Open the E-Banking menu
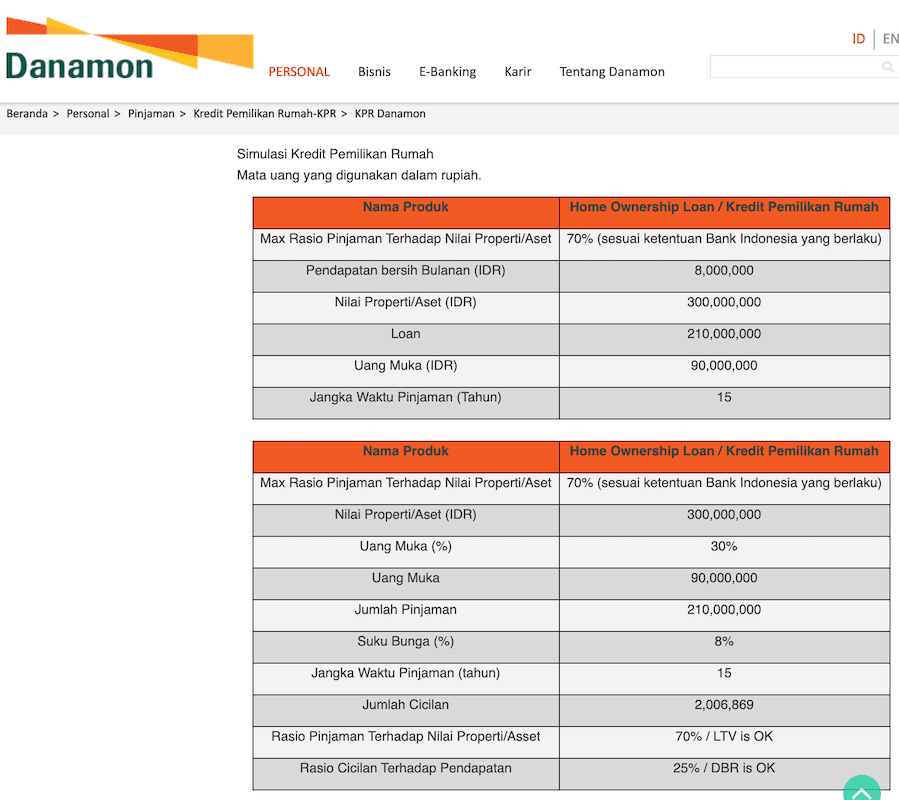This screenshot has width=899, height=800. [x=447, y=71]
